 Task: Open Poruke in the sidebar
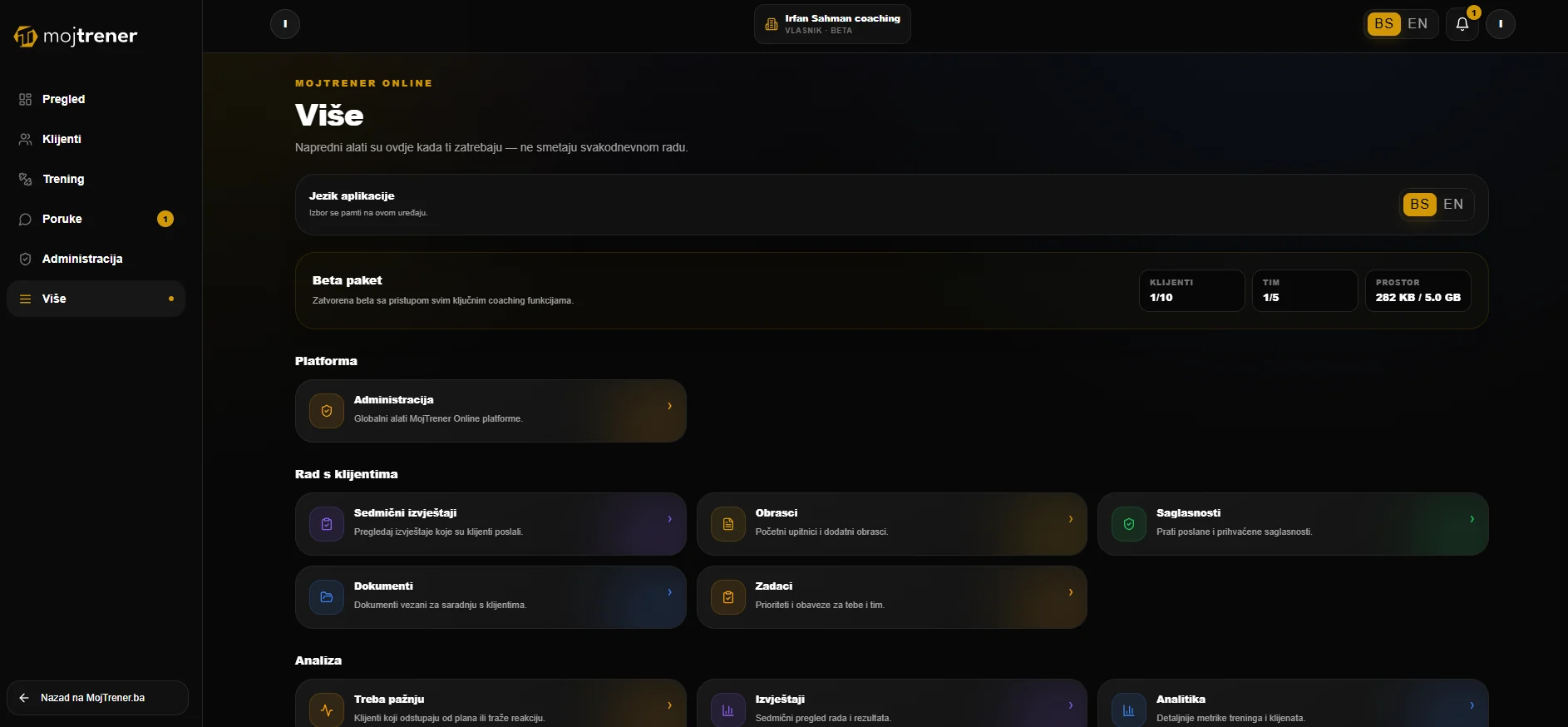tap(96, 219)
